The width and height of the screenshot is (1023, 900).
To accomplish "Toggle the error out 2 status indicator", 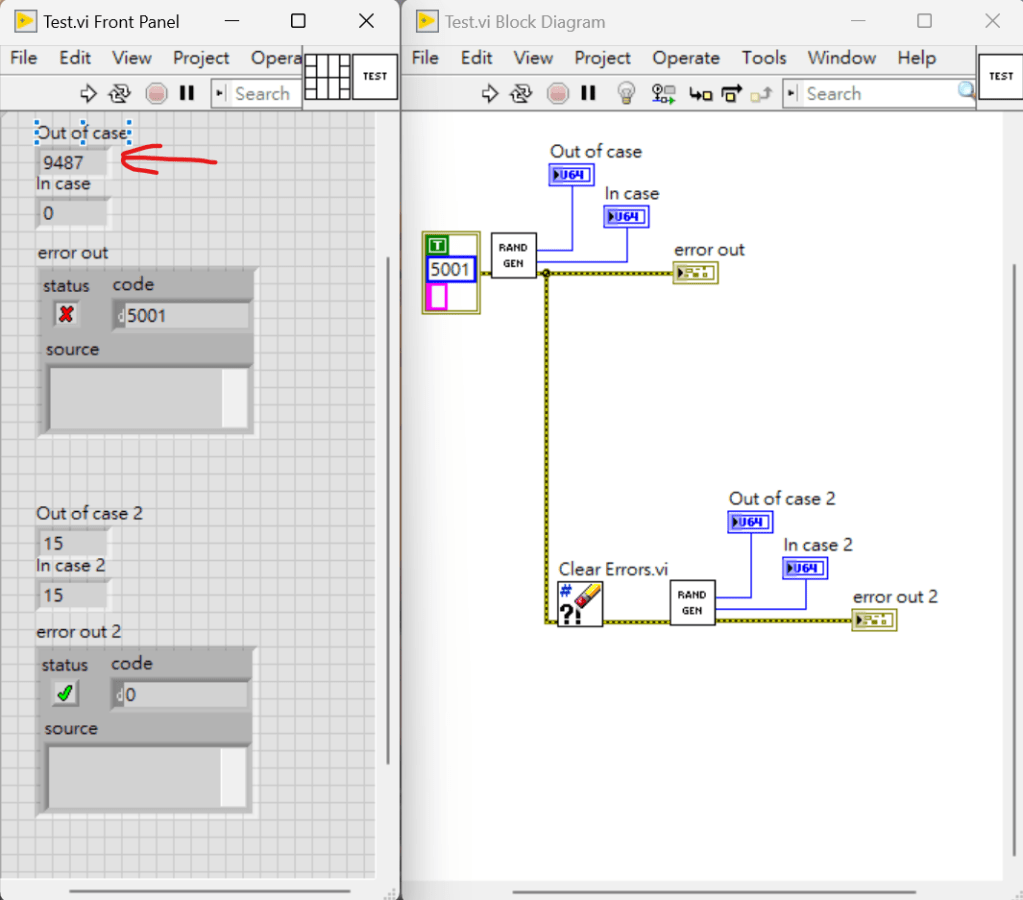I will [65, 693].
